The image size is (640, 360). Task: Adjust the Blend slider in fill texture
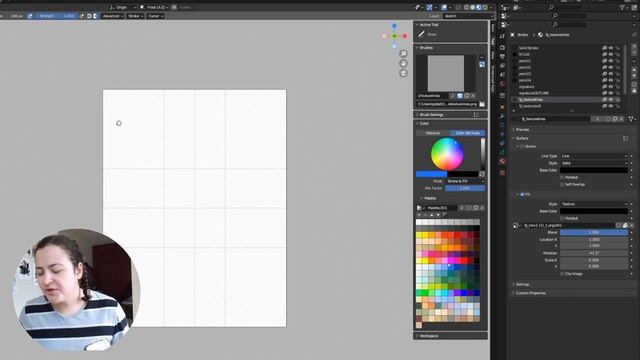594,232
